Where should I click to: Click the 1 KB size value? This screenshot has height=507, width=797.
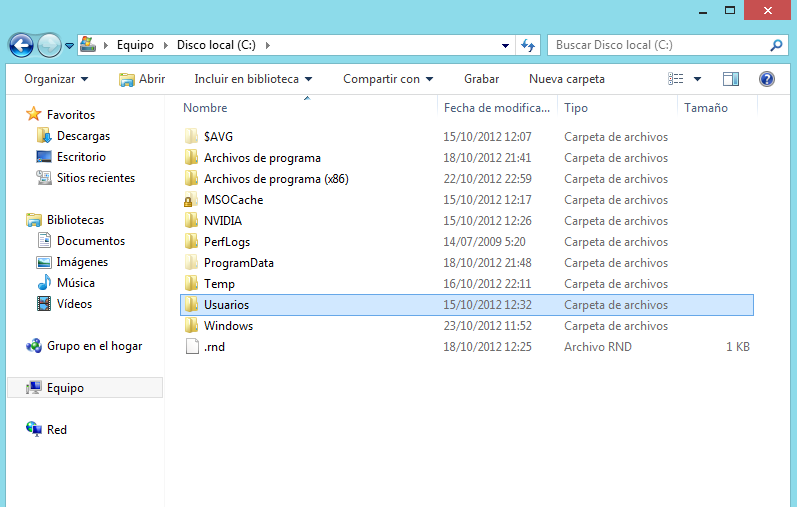[x=738, y=347]
